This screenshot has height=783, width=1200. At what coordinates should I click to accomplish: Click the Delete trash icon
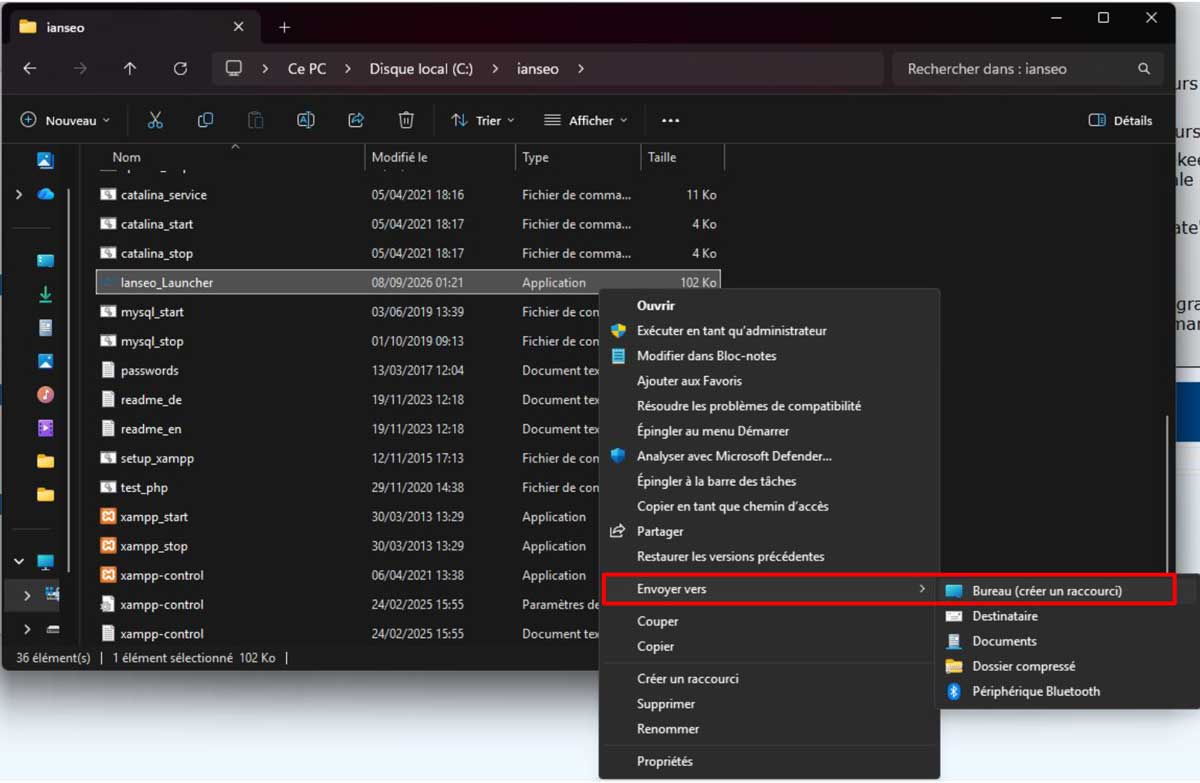pos(406,120)
